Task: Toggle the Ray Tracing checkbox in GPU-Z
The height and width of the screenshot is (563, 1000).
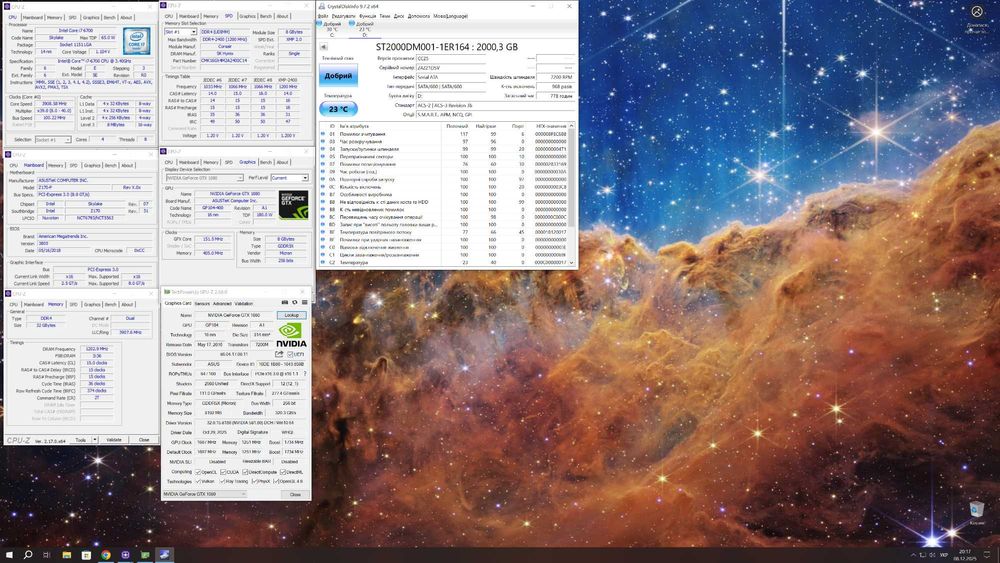Action: pyautogui.click(x=221, y=481)
